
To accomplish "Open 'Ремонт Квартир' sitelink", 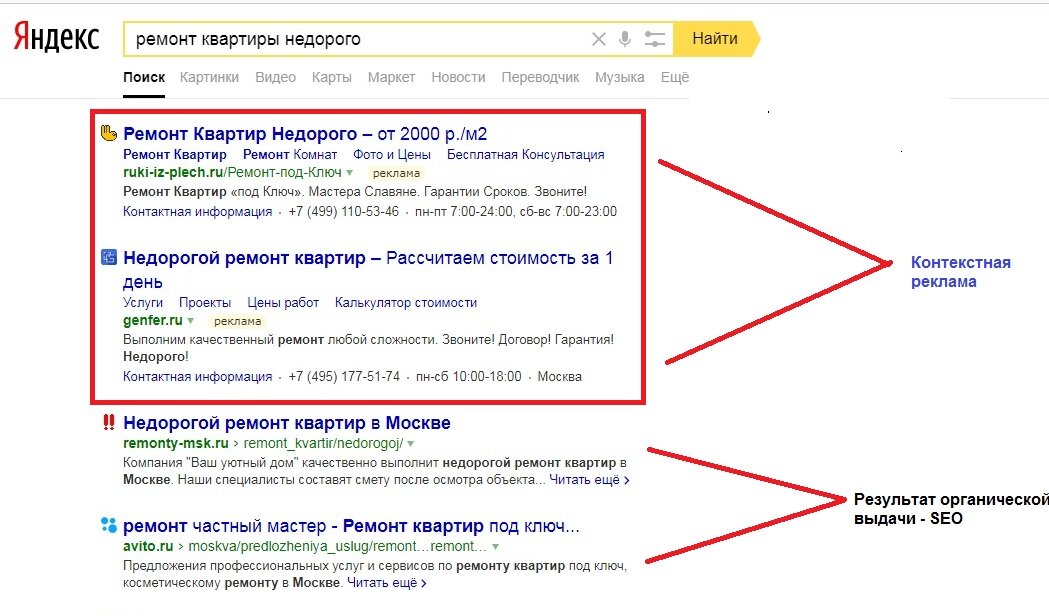I will pos(175,155).
